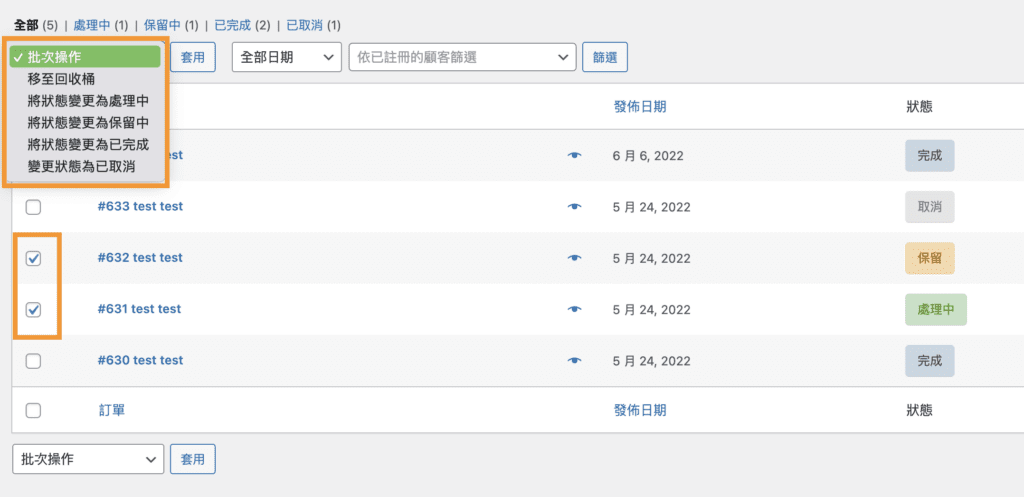Check the select-all checkbox in table footer

tap(33, 410)
